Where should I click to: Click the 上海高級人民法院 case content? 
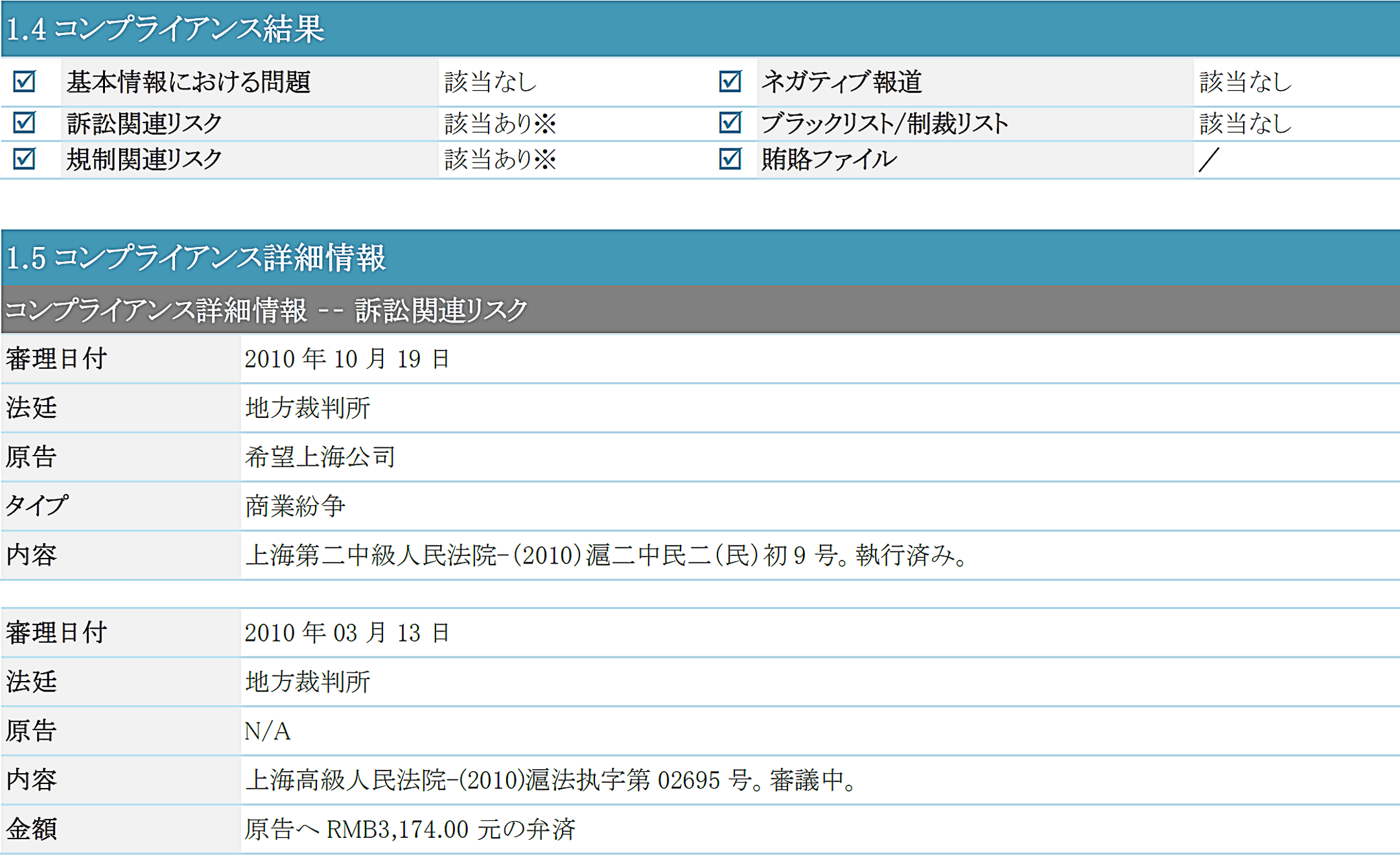tap(551, 780)
